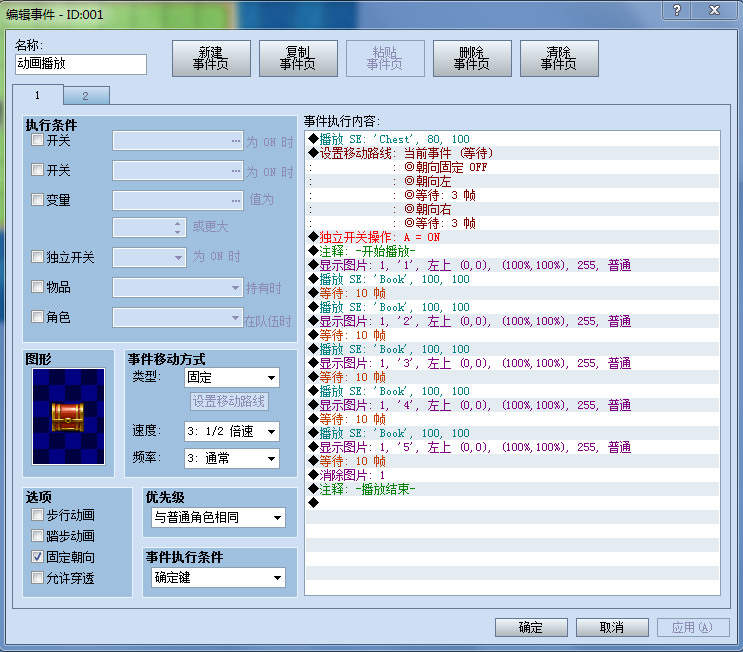This screenshot has height=652, width=743.
Task: Click ellipsis button of first 开关 field
Action: pyautogui.click(x=236, y=141)
